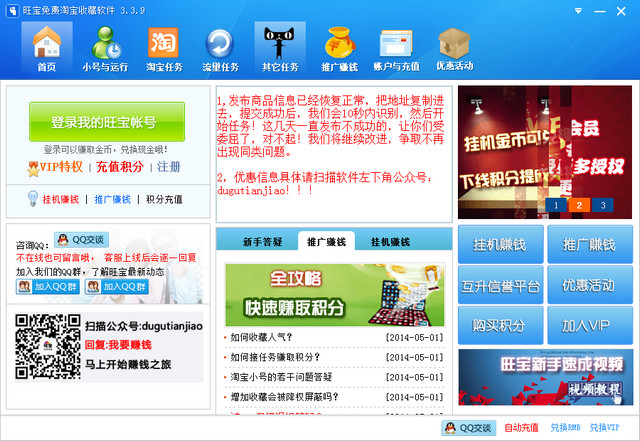Click the QR code image
The image size is (640, 441).
48,347
